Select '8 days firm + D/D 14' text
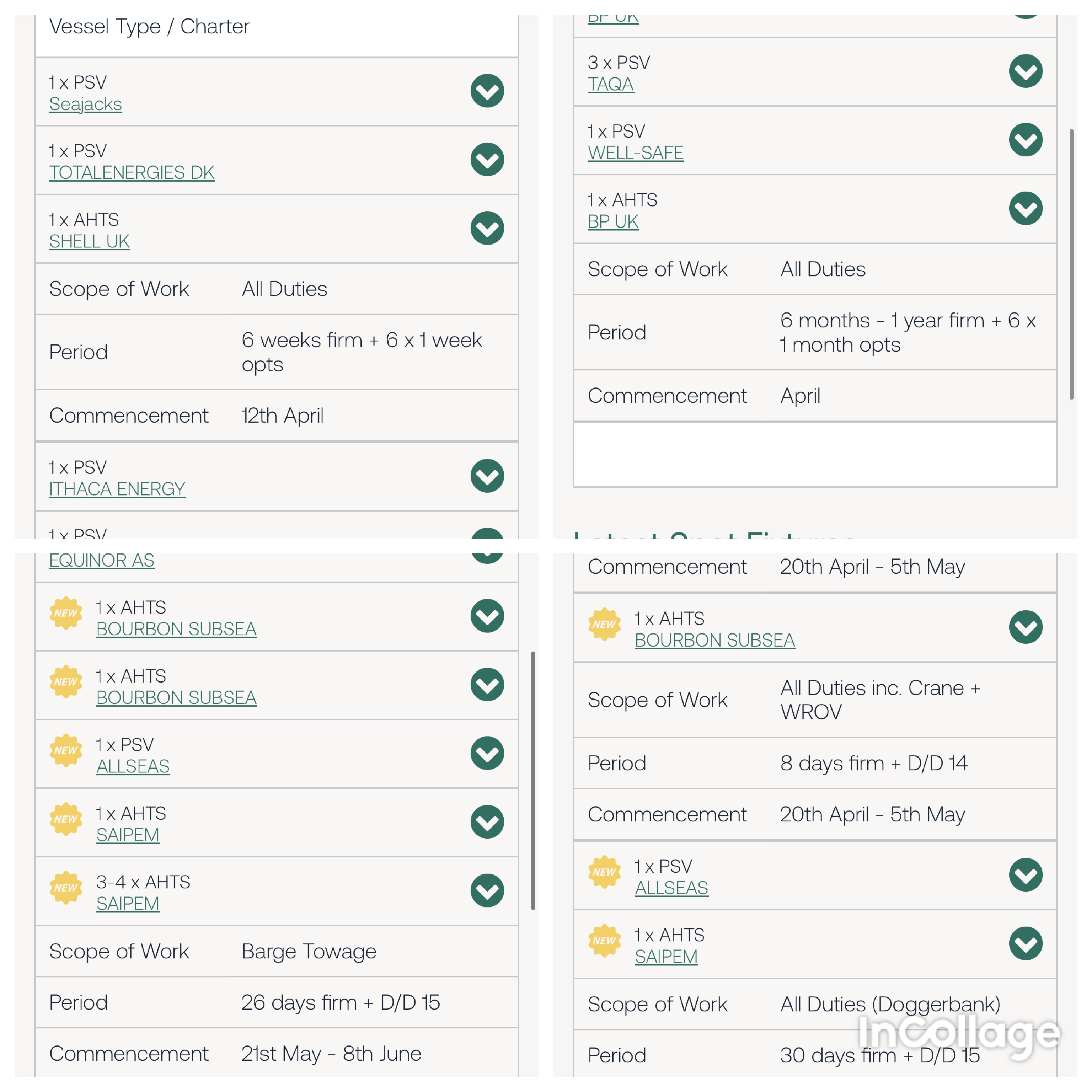 [874, 764]
